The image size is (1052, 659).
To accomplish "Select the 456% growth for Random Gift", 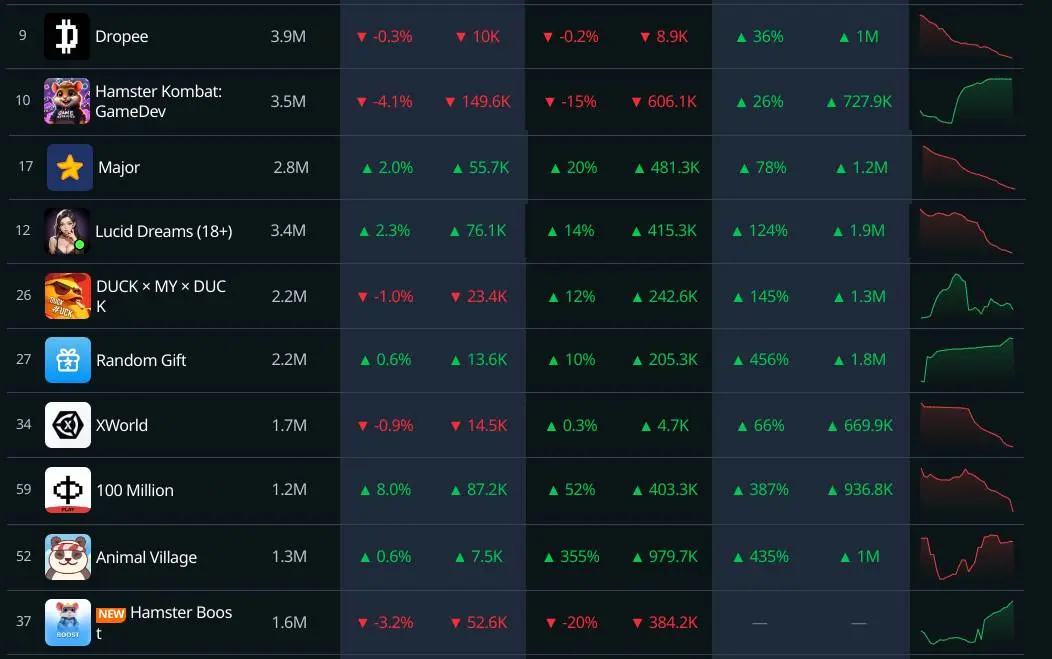I will 761,360.
